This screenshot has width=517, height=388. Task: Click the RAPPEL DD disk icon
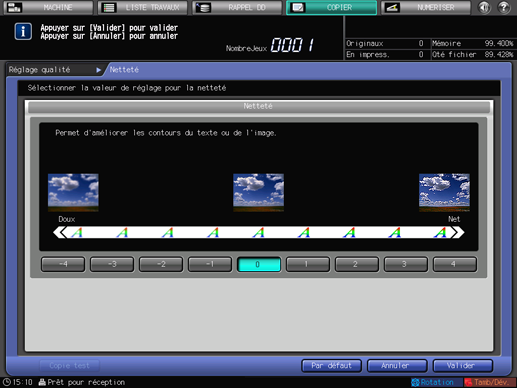(x=203, y=7)
